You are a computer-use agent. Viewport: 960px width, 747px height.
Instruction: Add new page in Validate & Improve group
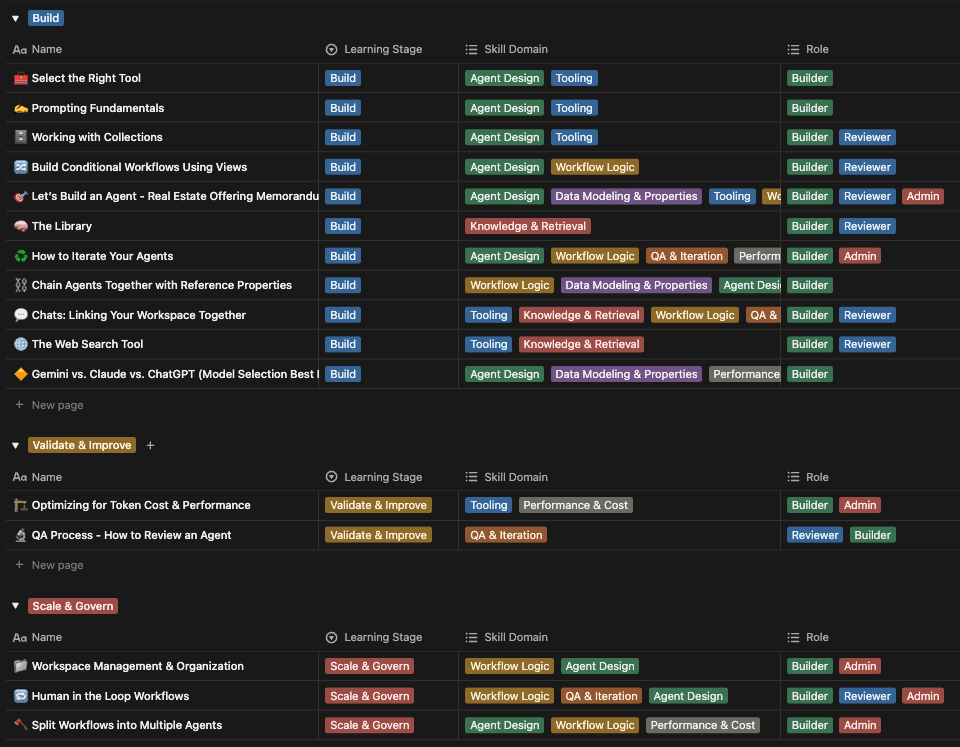49,565
